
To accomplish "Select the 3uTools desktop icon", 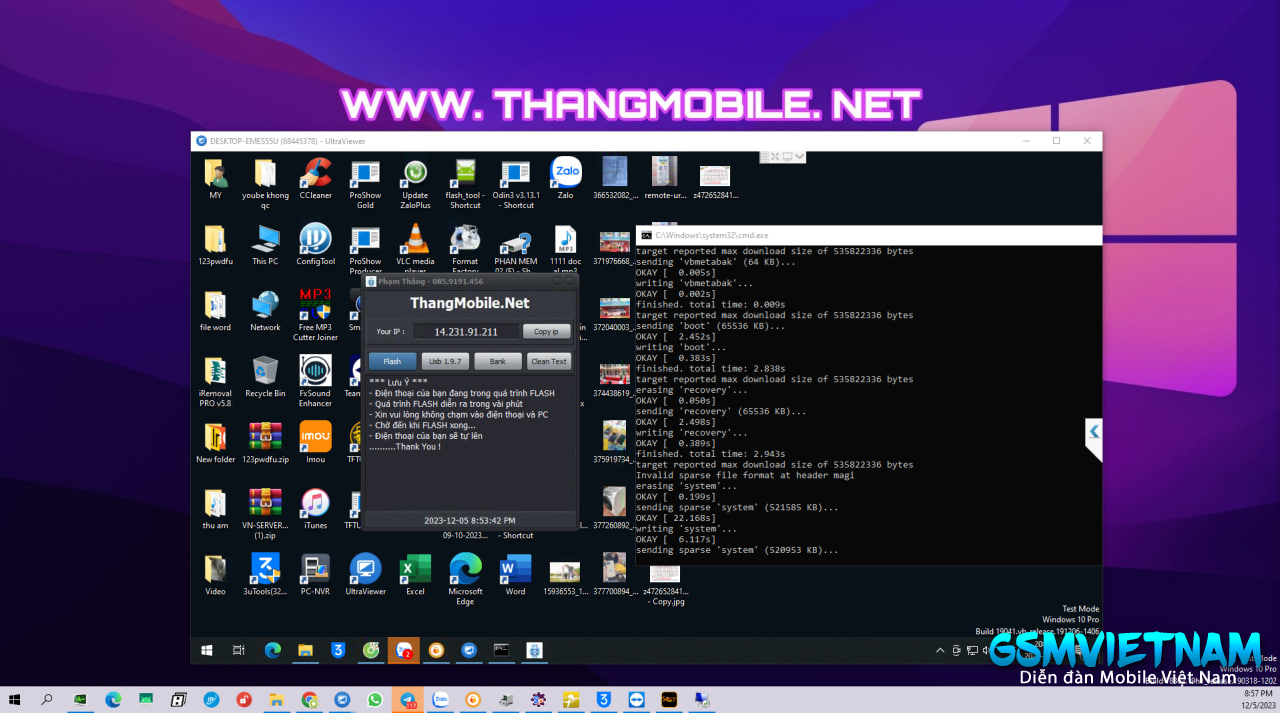I will click(x=265, y=575).
